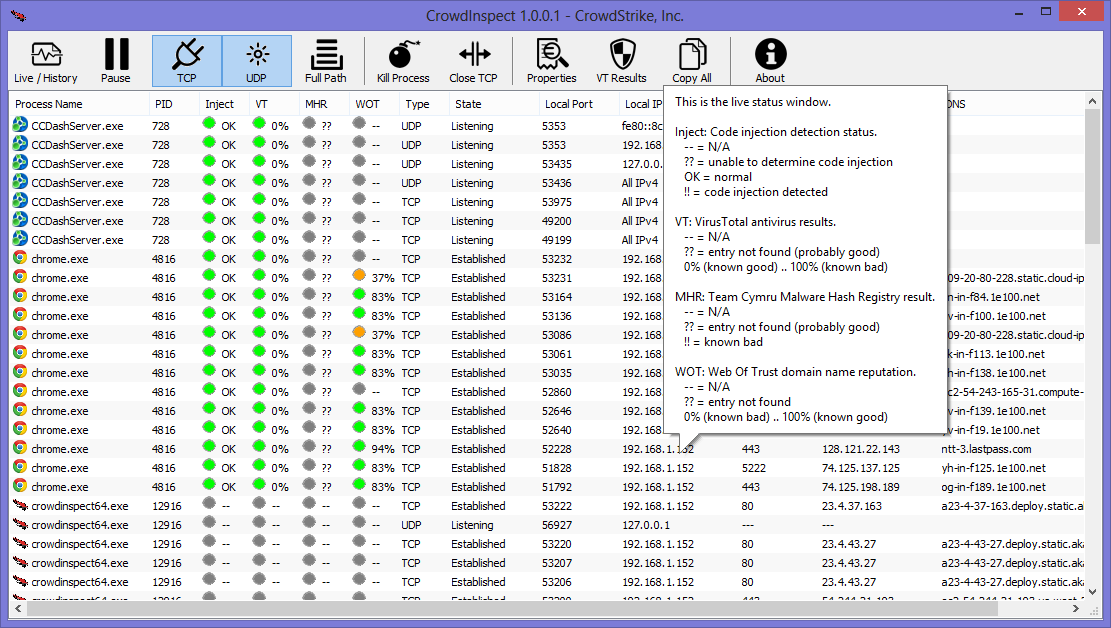Click remote port 5222 cell
Image resolution: width=1111 pixels, height=628 pixels.
coord(753,468)
